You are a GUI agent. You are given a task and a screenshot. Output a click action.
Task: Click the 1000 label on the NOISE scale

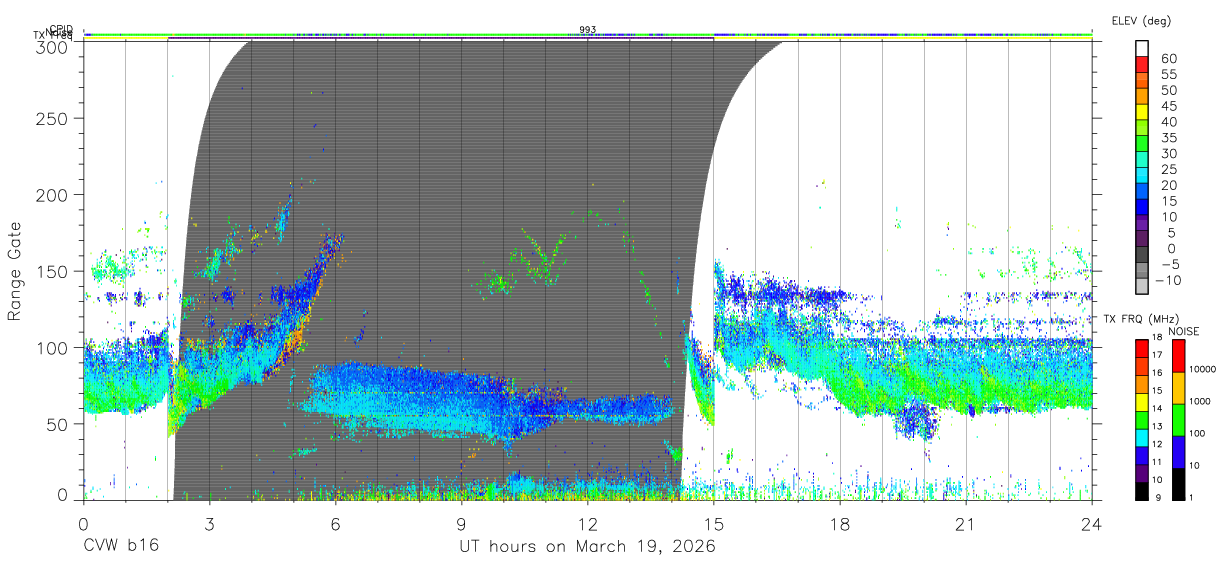[x=1198, y=401]
